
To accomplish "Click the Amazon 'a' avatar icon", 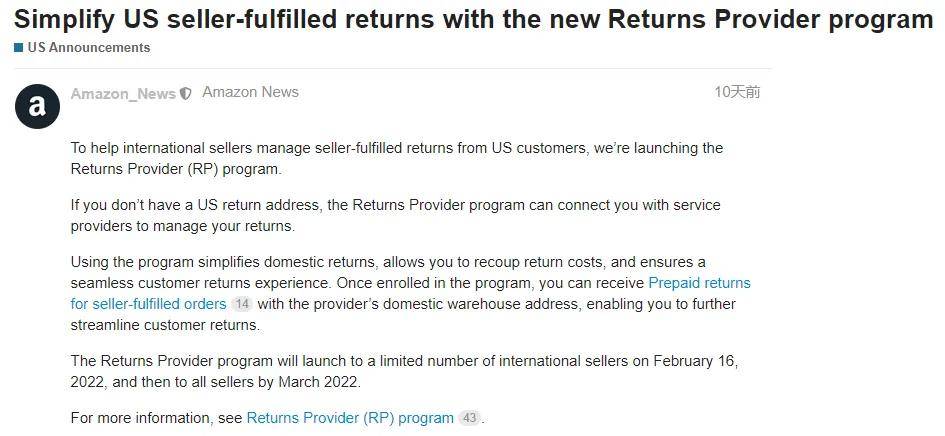I will point(37,104).
